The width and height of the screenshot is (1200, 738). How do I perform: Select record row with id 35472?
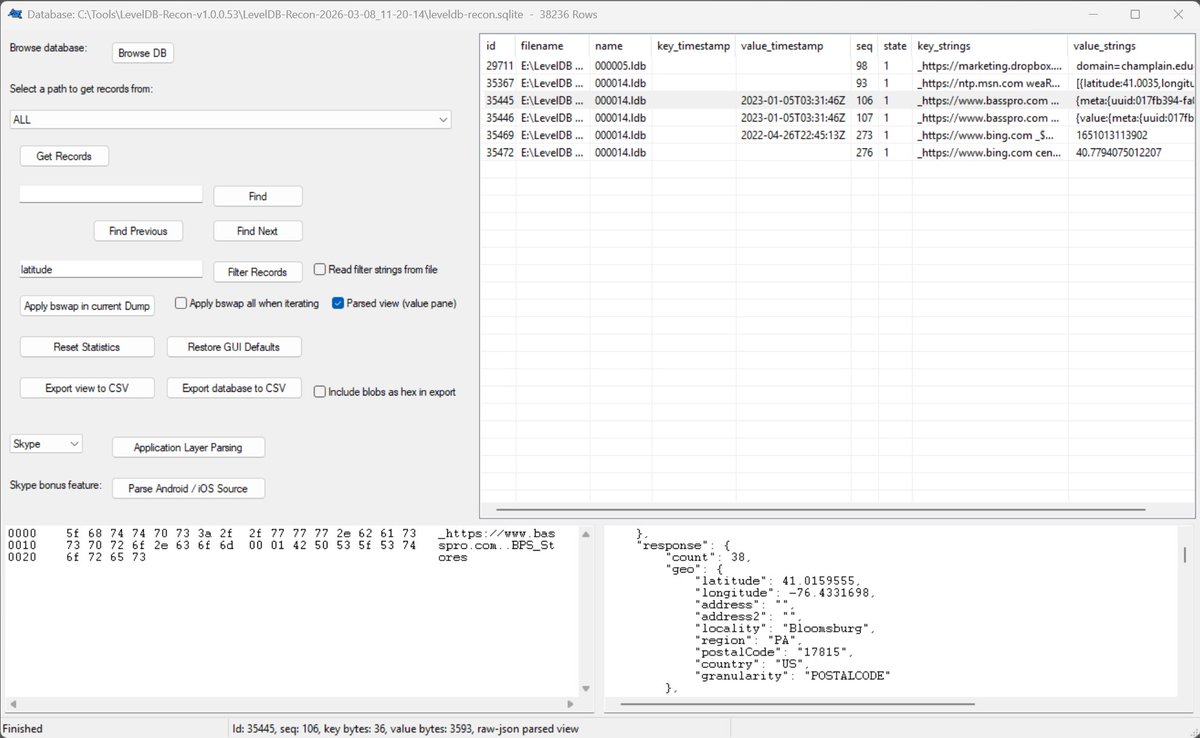[838, 153]
